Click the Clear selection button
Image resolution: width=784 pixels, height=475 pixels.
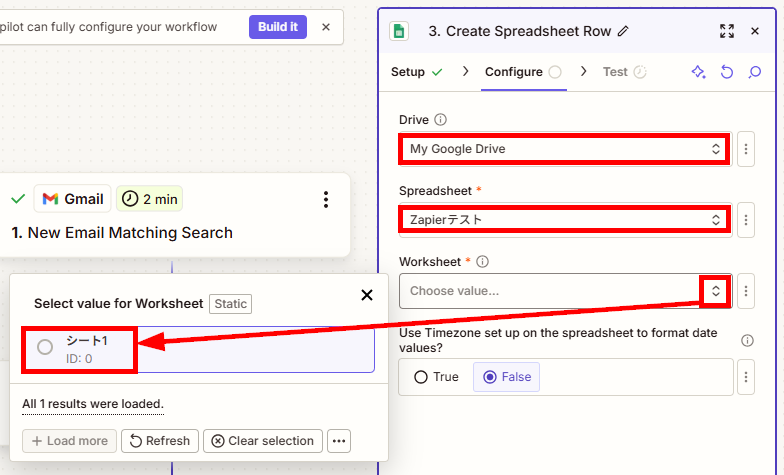coord(263,441)
